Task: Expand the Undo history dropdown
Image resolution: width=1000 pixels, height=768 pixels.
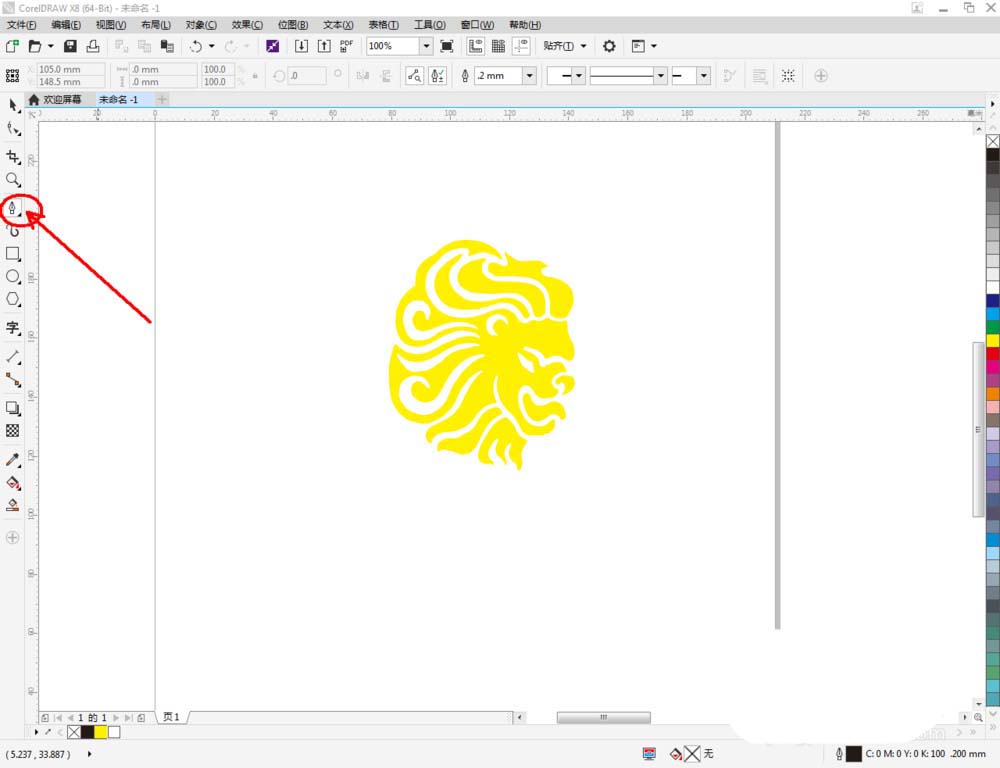Action: 212,46
